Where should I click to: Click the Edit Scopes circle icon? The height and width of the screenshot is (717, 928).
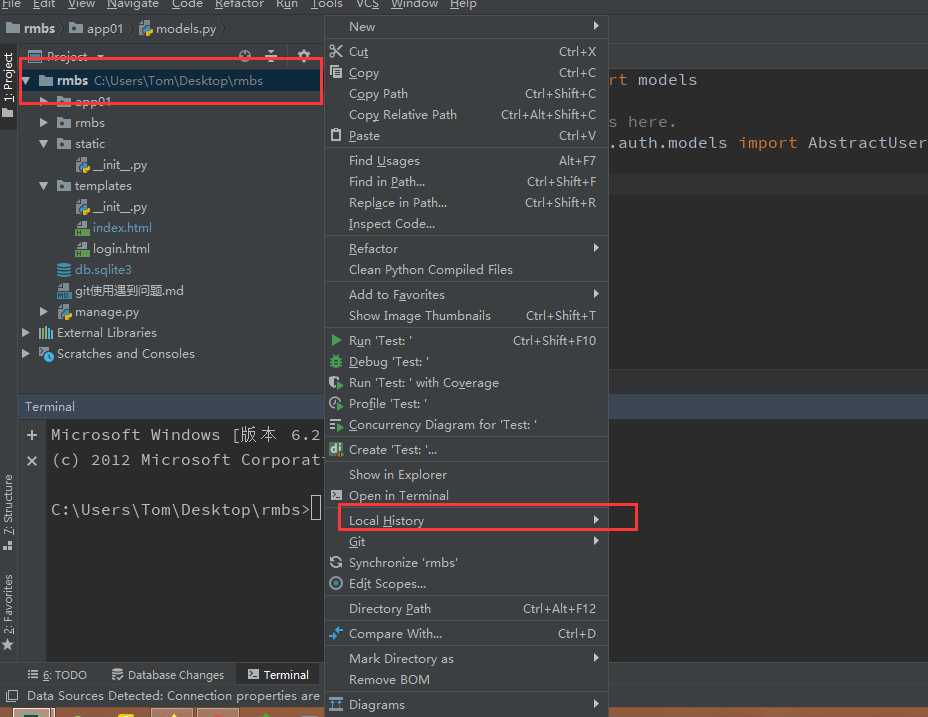pos(336,583)
